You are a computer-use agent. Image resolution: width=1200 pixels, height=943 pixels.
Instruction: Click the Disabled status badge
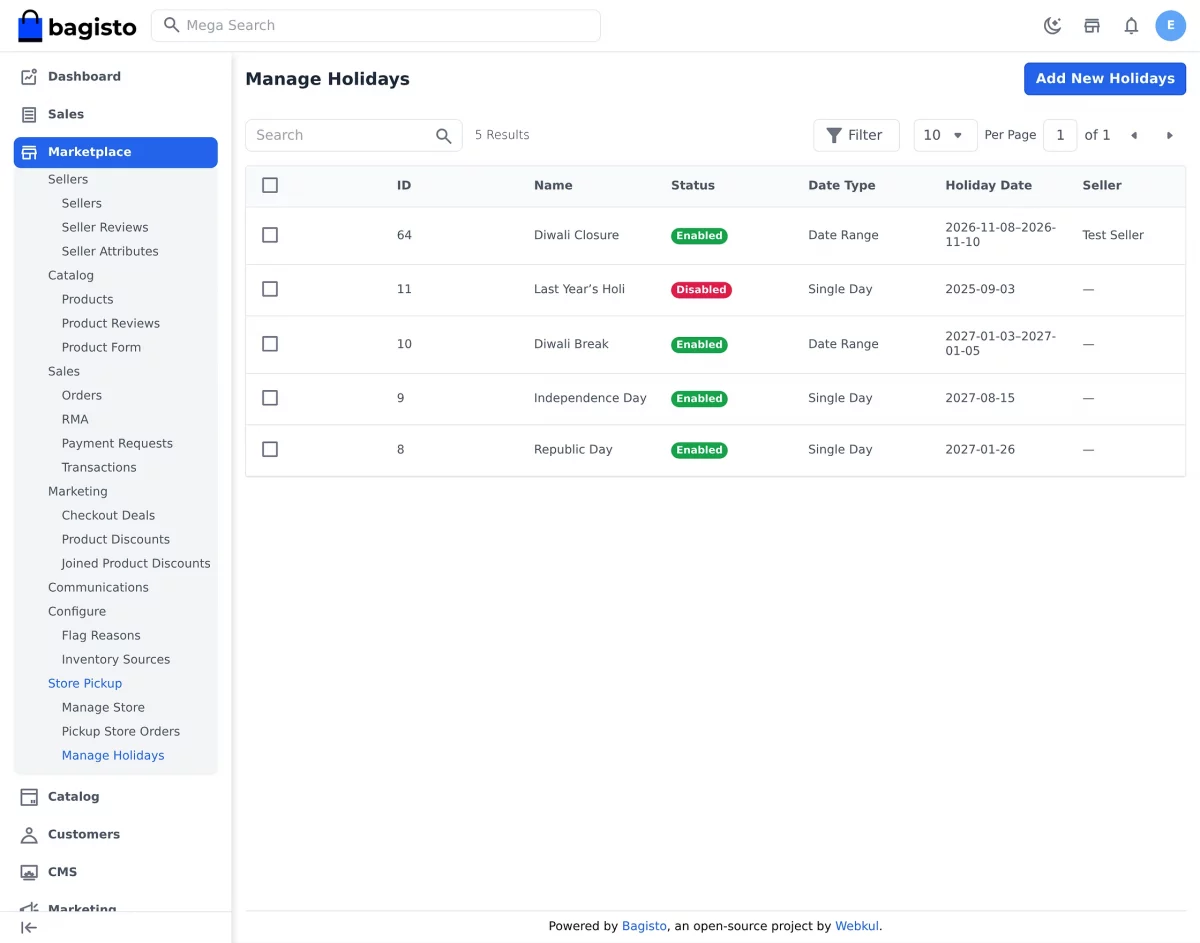[x=701, y=290]
